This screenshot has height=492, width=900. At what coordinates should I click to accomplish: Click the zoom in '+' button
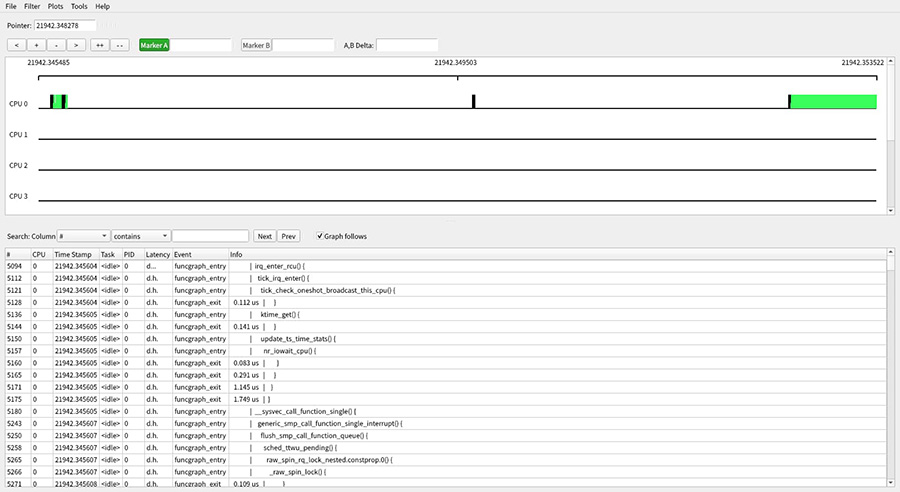[37, 45]
